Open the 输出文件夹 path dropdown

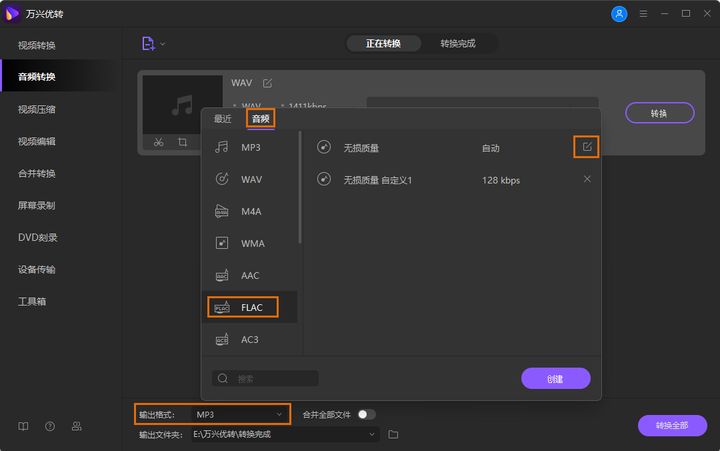point(285,434)
